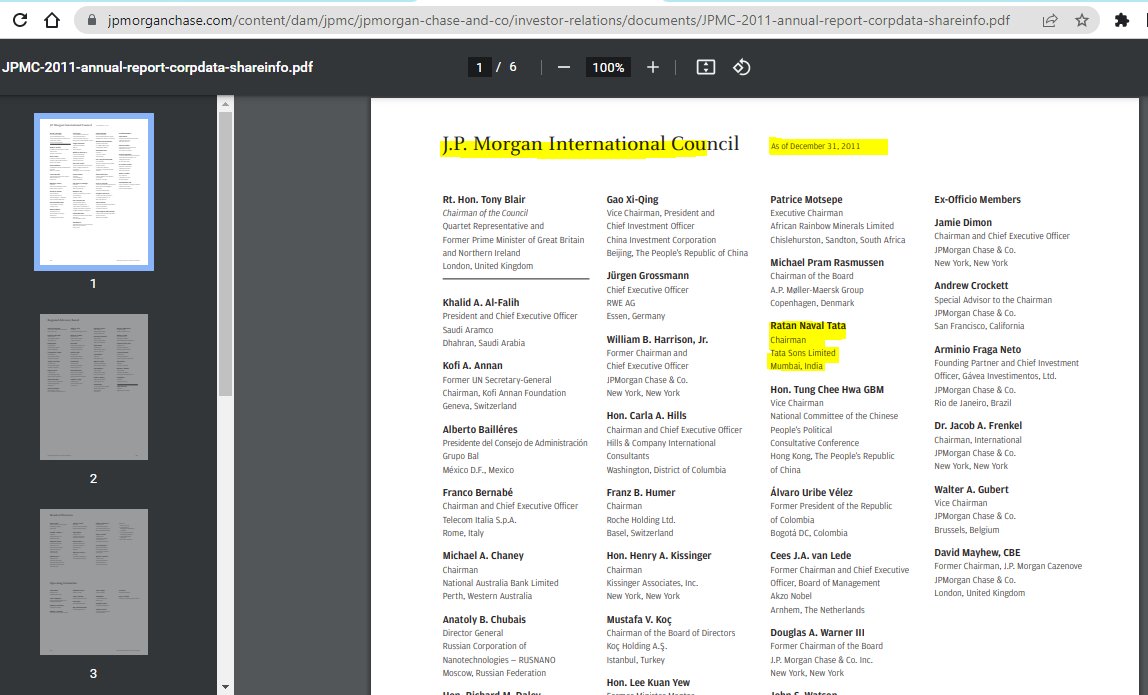Click the address bar URL
This screenshot has height=695, width=1148.
coord(558,21)
